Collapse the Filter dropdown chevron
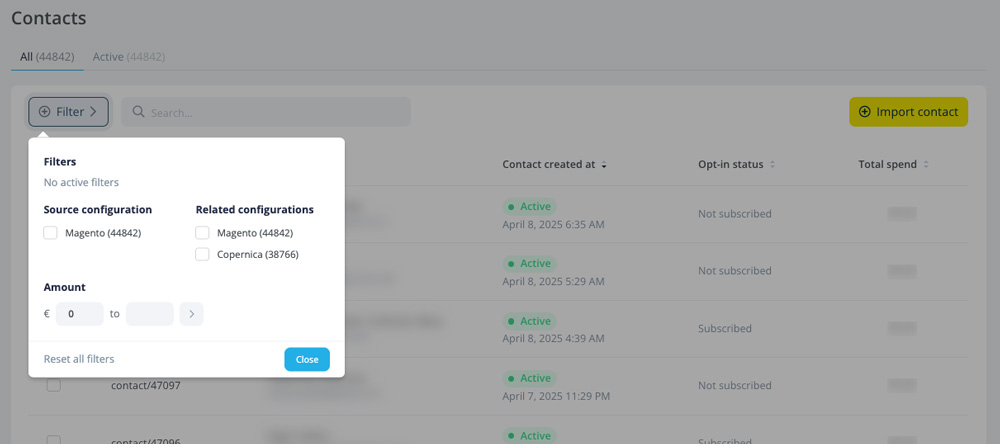This screenshot has height=444, width=1000. click(93, 112)
